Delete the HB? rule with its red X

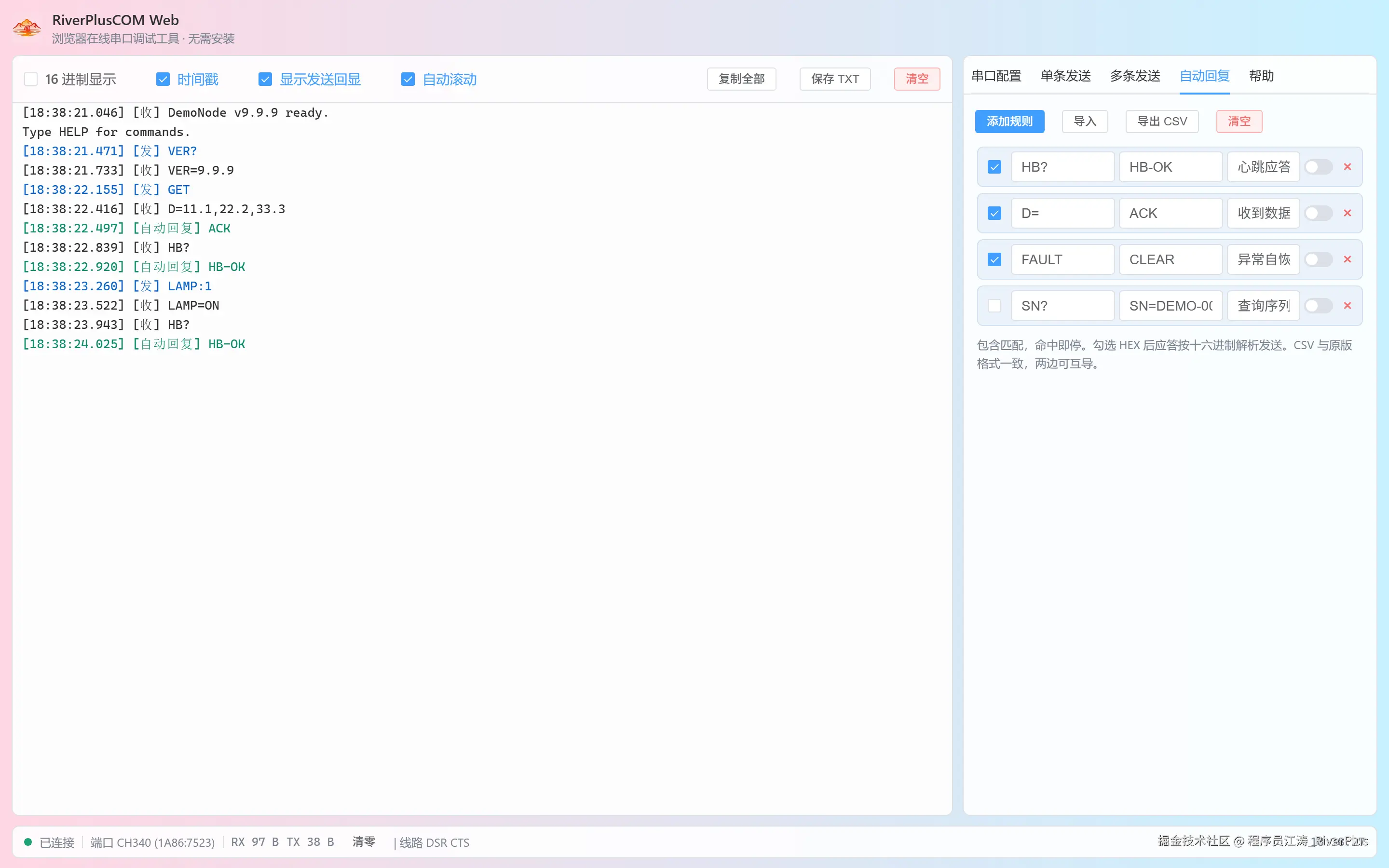[1347, 167]
